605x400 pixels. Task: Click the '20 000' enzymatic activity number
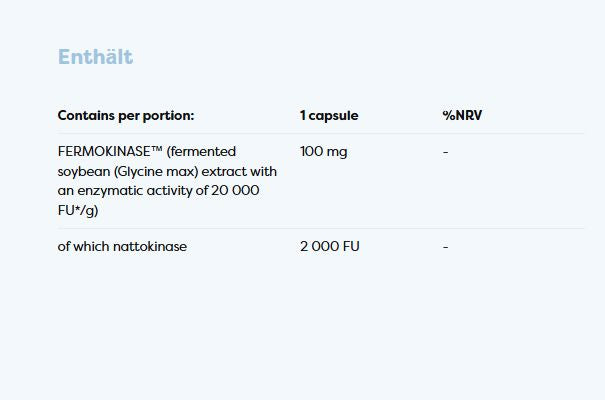tap(238, 190)
